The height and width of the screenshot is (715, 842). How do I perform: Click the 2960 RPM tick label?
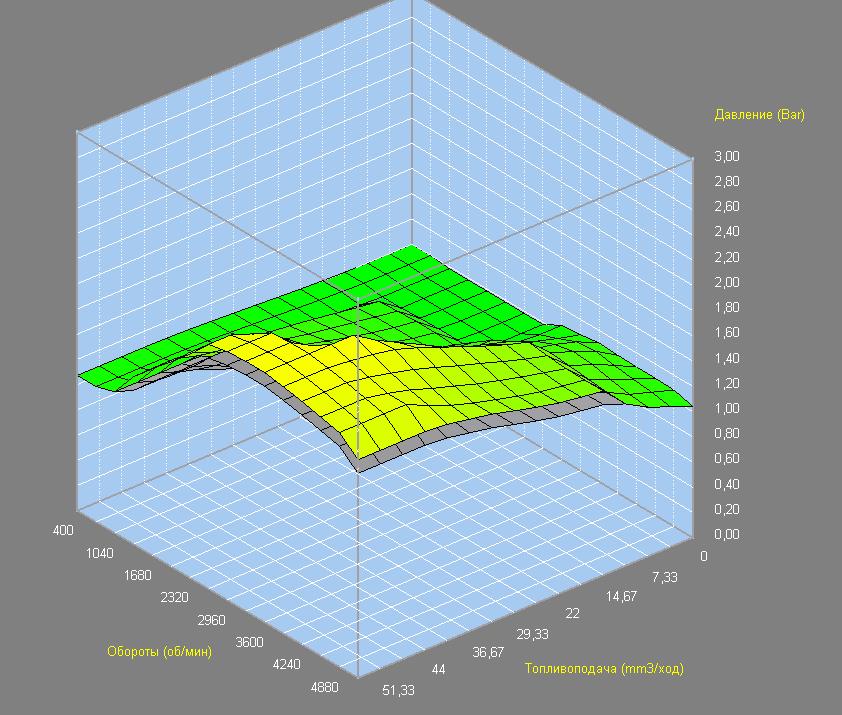click(x=211, y=620)
